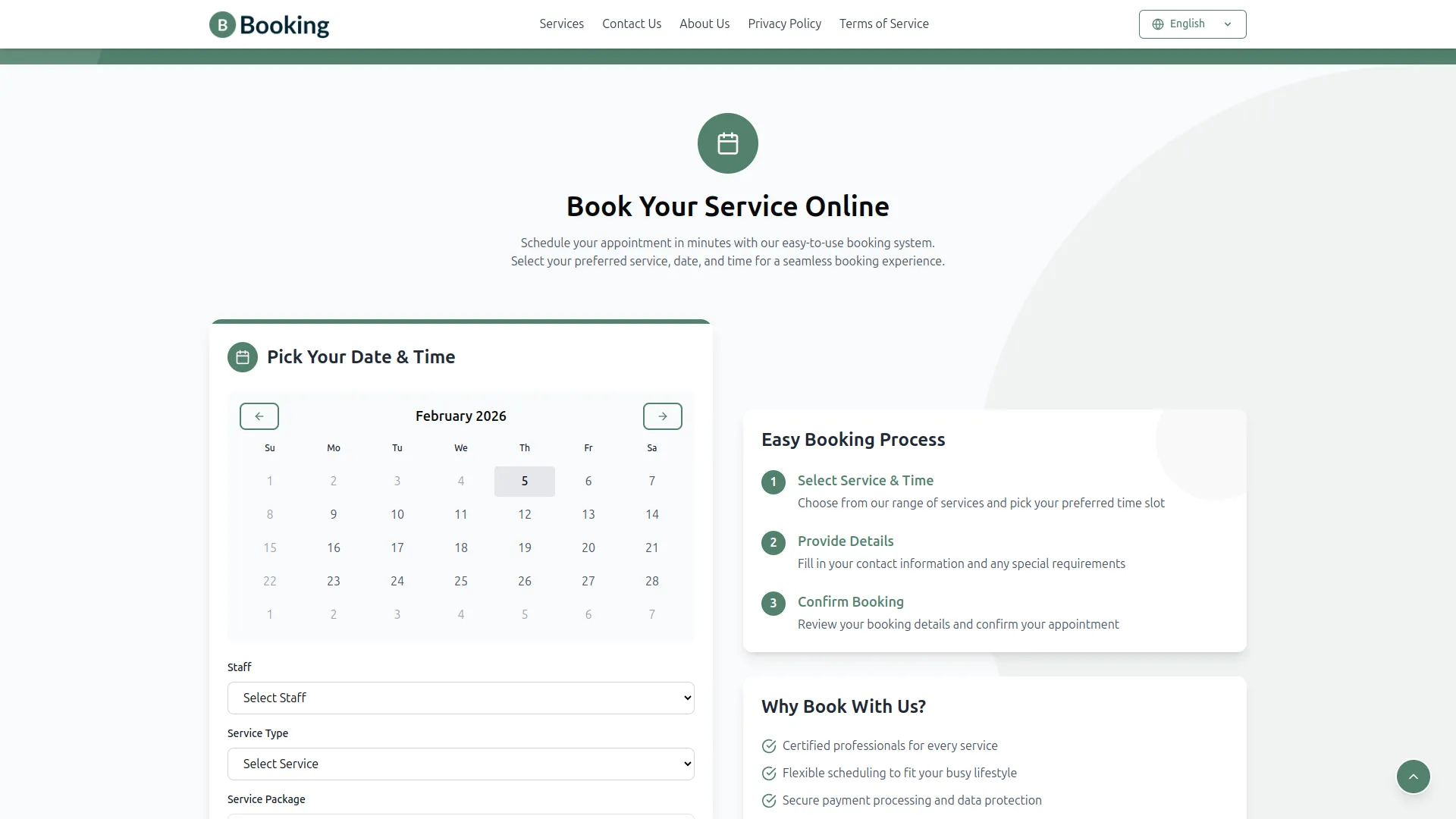Select February 5 in the calendar
The image size is (1456, 819).
pyautogui.click(x=524, y=481)
